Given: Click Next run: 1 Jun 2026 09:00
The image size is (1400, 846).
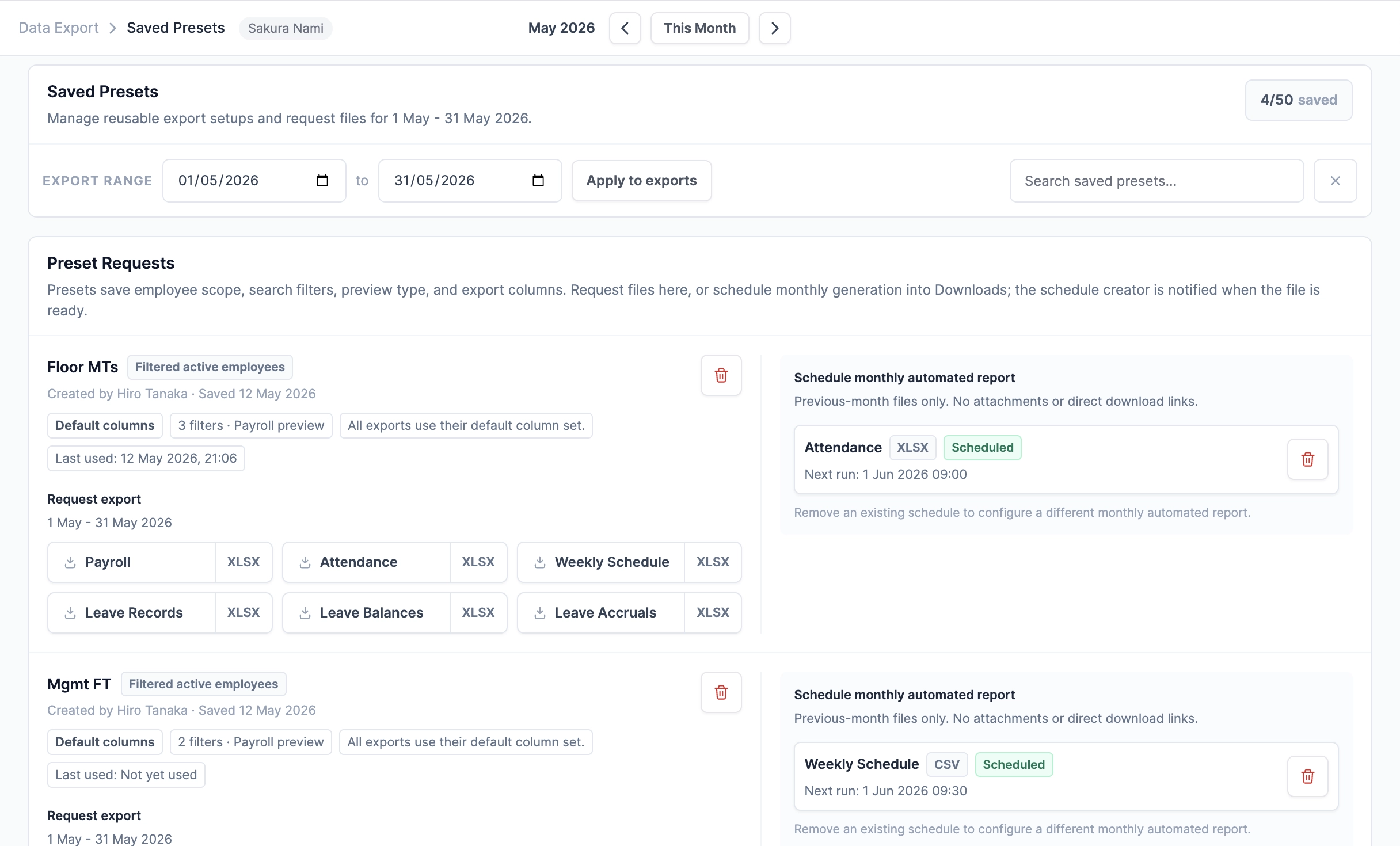Looking at the screenshot, I should (x=885, y=475).
